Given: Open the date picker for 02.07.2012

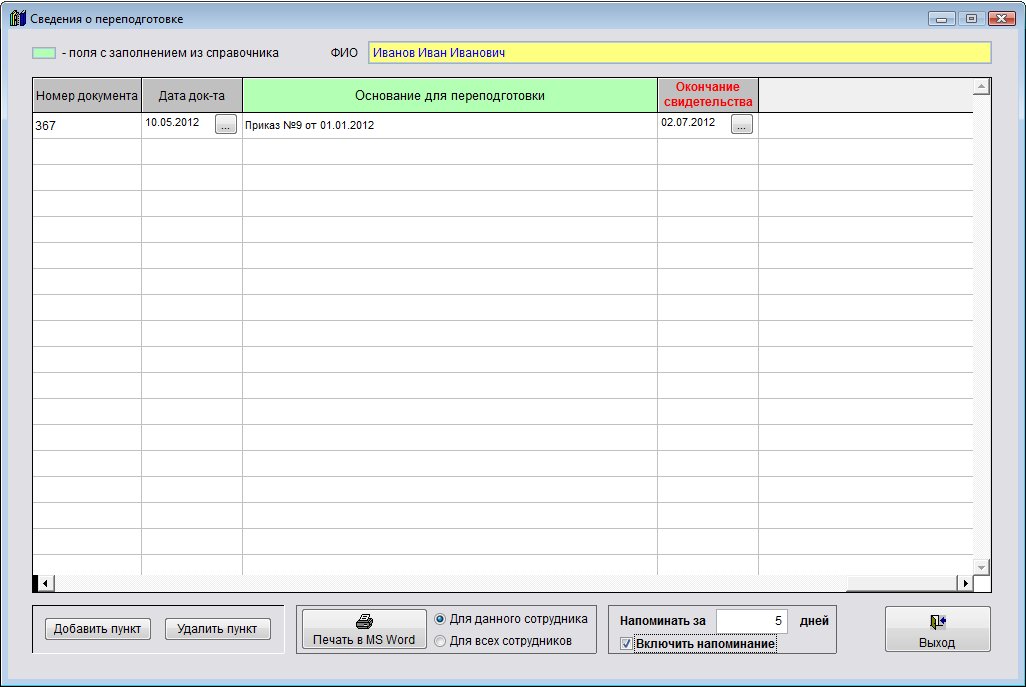Looking at the screenshot, I should 741,124.
